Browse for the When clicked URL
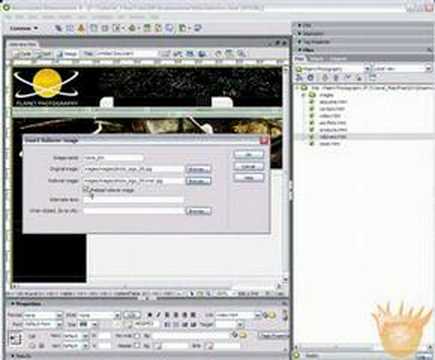This screenshot has height=360, width=435. [x=198, y=211]
